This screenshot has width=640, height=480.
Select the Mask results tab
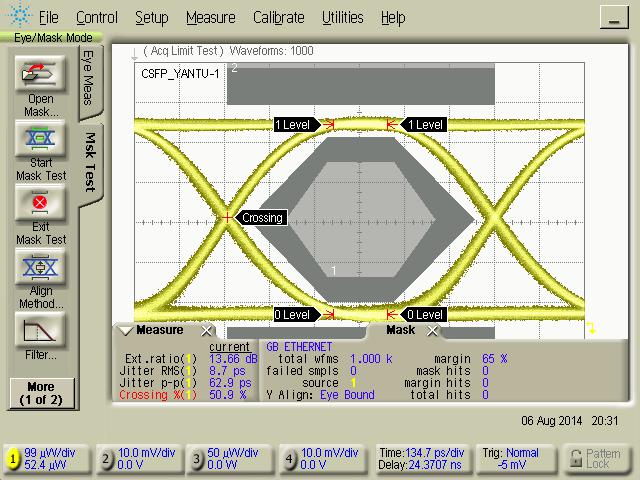pyautogui.click(x=400, y=330)
